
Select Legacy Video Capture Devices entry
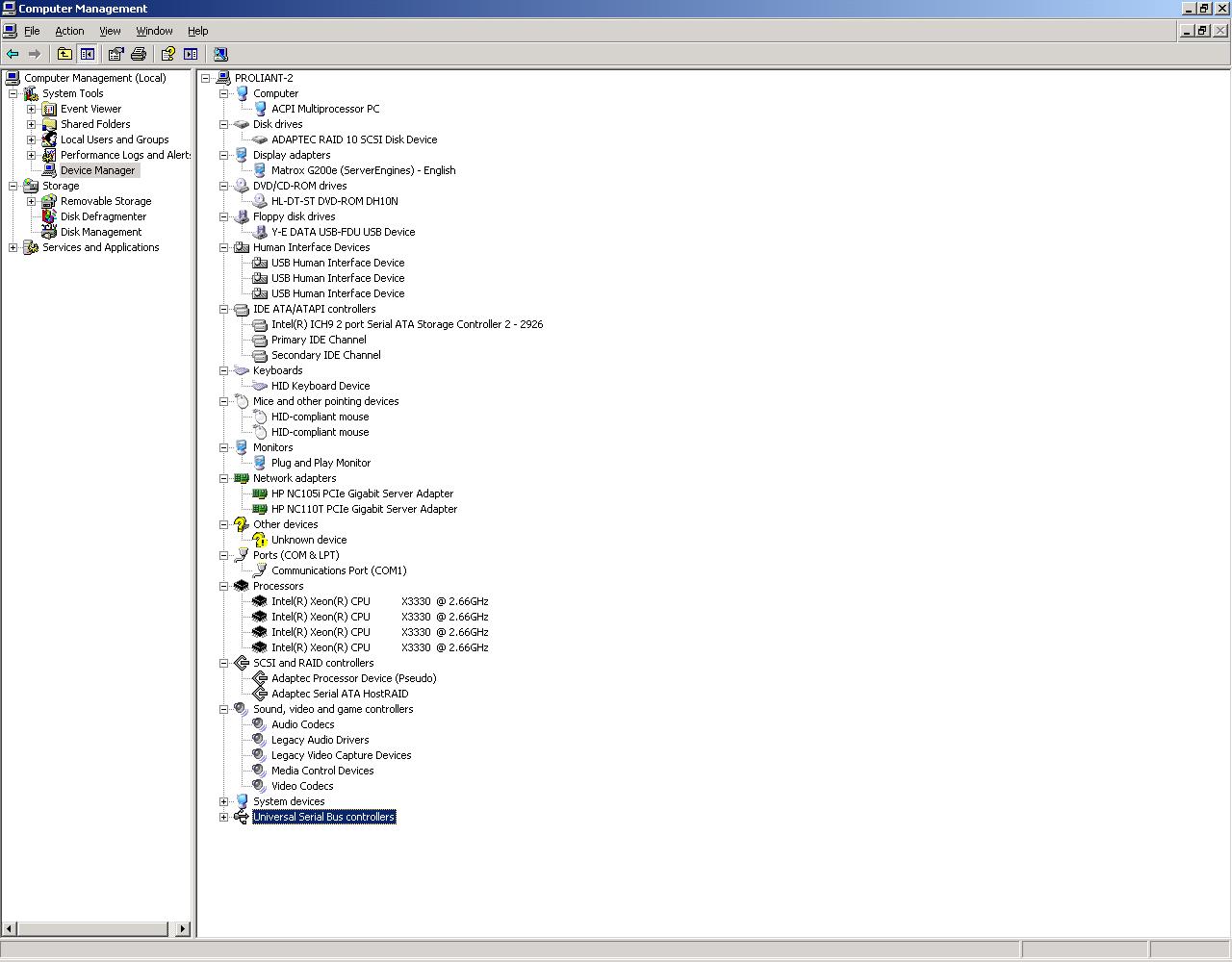tap(341, 755)
